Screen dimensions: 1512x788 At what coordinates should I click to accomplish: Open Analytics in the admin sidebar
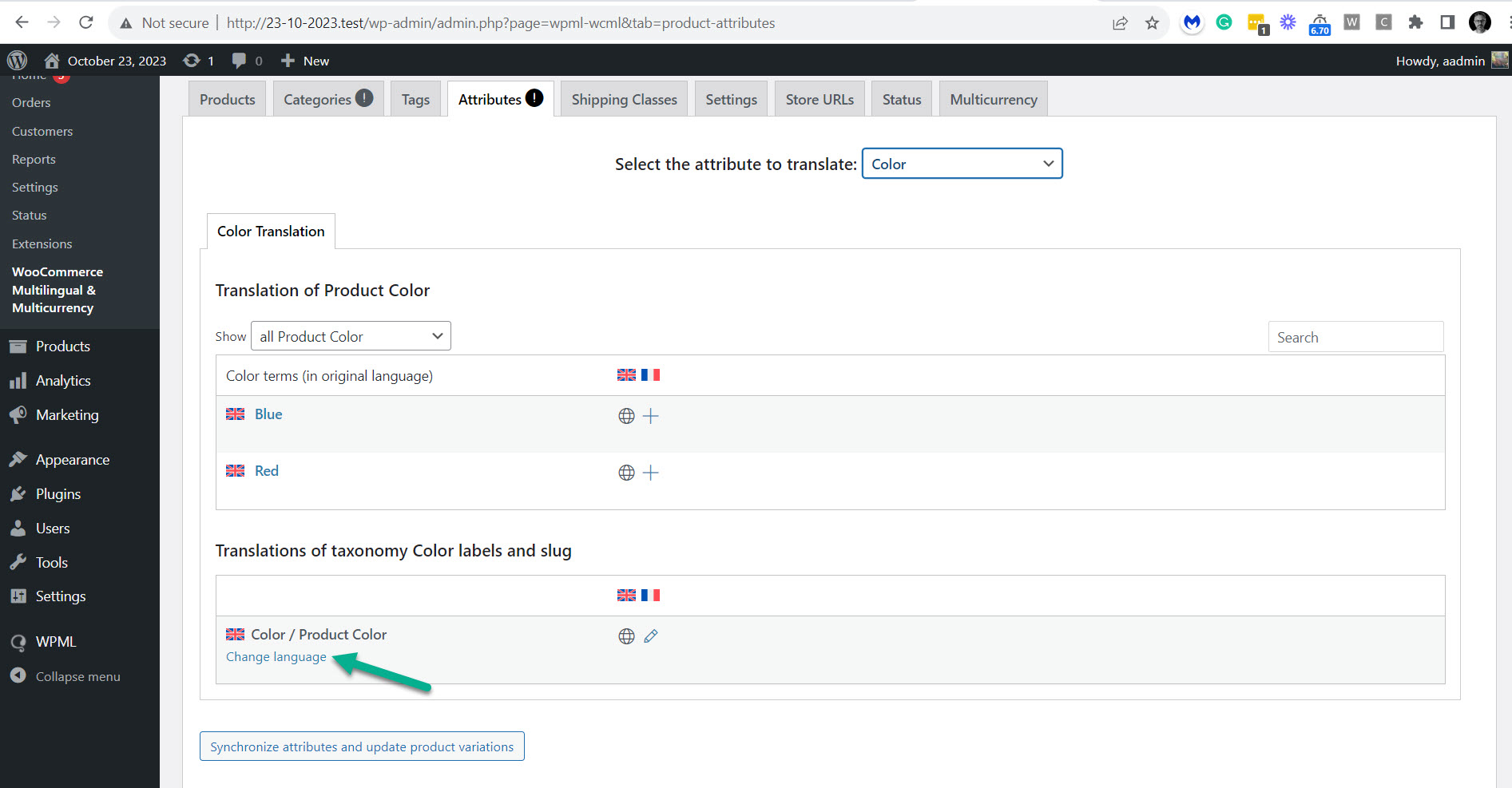(63, 381)
